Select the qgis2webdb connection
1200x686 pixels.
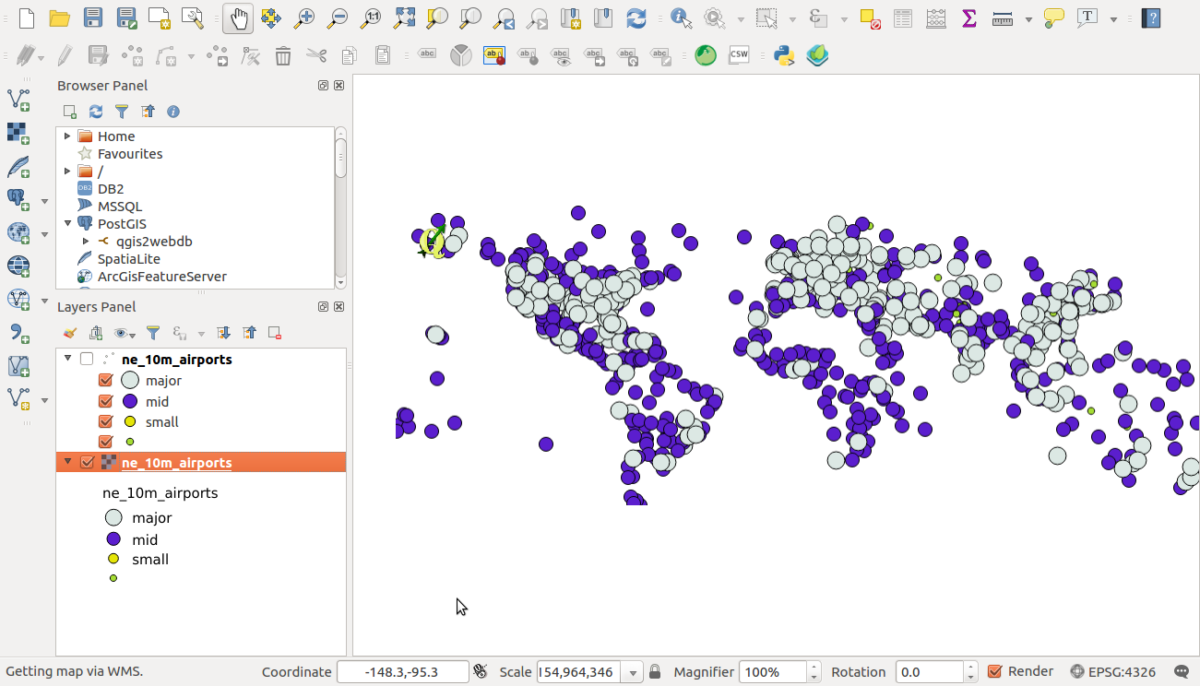click(153, 241)
